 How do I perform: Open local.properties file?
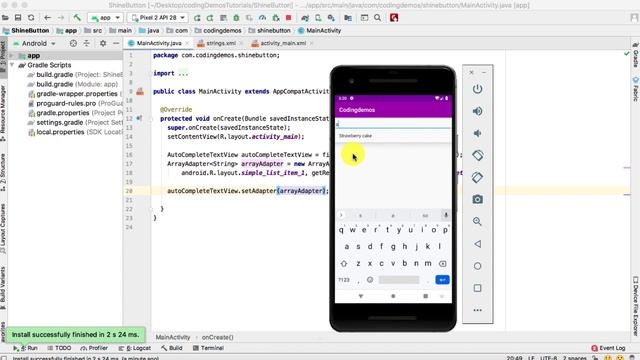[75, 132]
